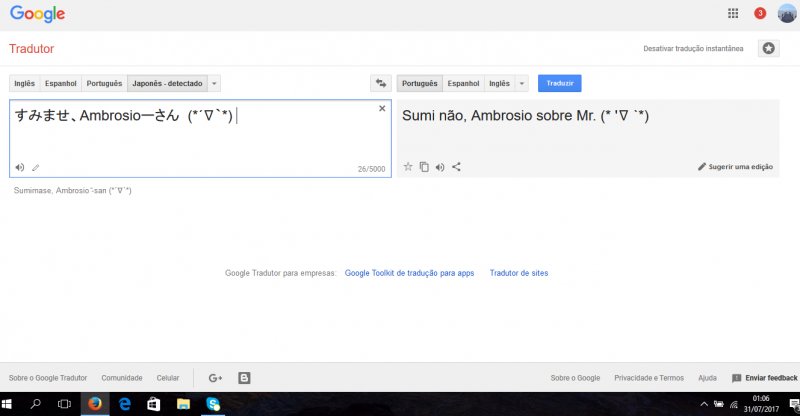Show hidden system tray icons
Viewport: 800px width, 416px height.
pyautogui.click(x=704, y=404)
